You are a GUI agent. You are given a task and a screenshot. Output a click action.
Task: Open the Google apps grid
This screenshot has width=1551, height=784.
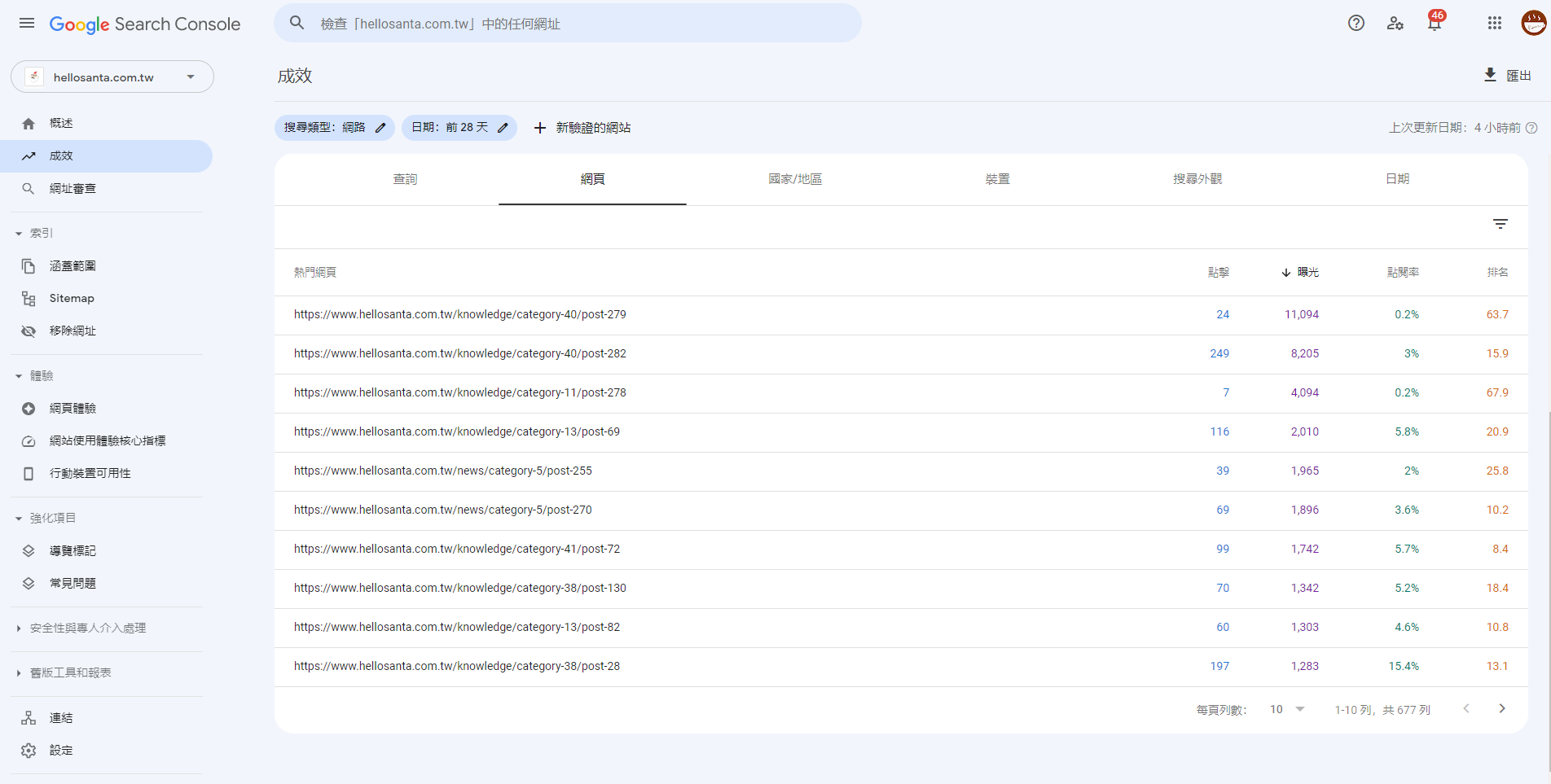pyautogui.click(x=1495, y=23)
